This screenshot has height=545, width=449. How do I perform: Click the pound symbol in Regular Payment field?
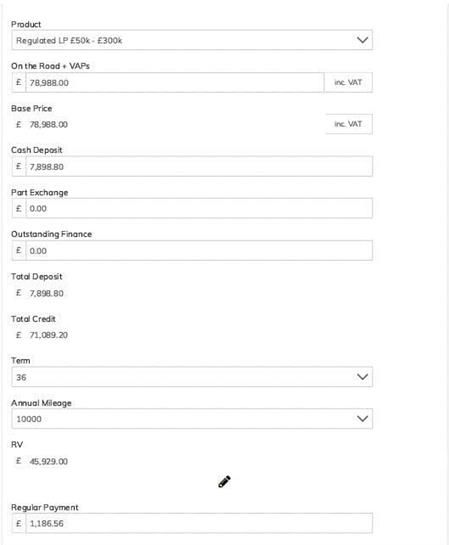(x=19, y=523)
